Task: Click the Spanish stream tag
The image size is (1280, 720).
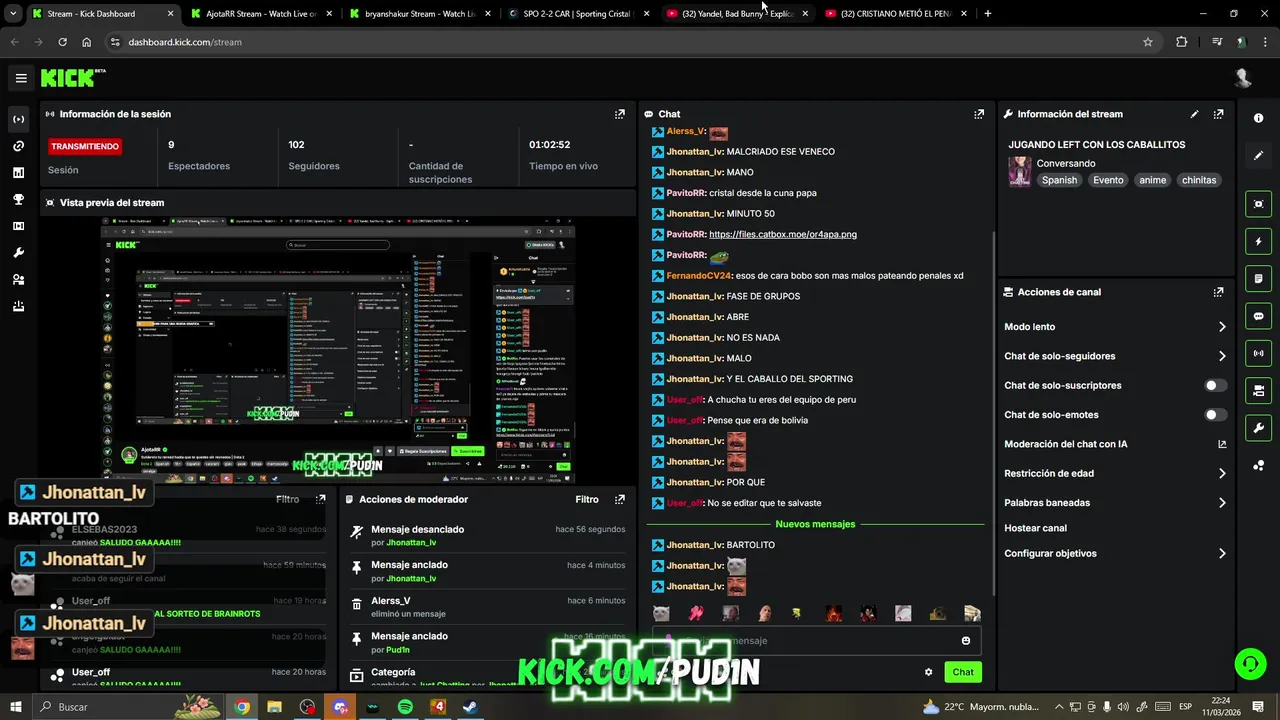Action: (x=1059, y=180)
